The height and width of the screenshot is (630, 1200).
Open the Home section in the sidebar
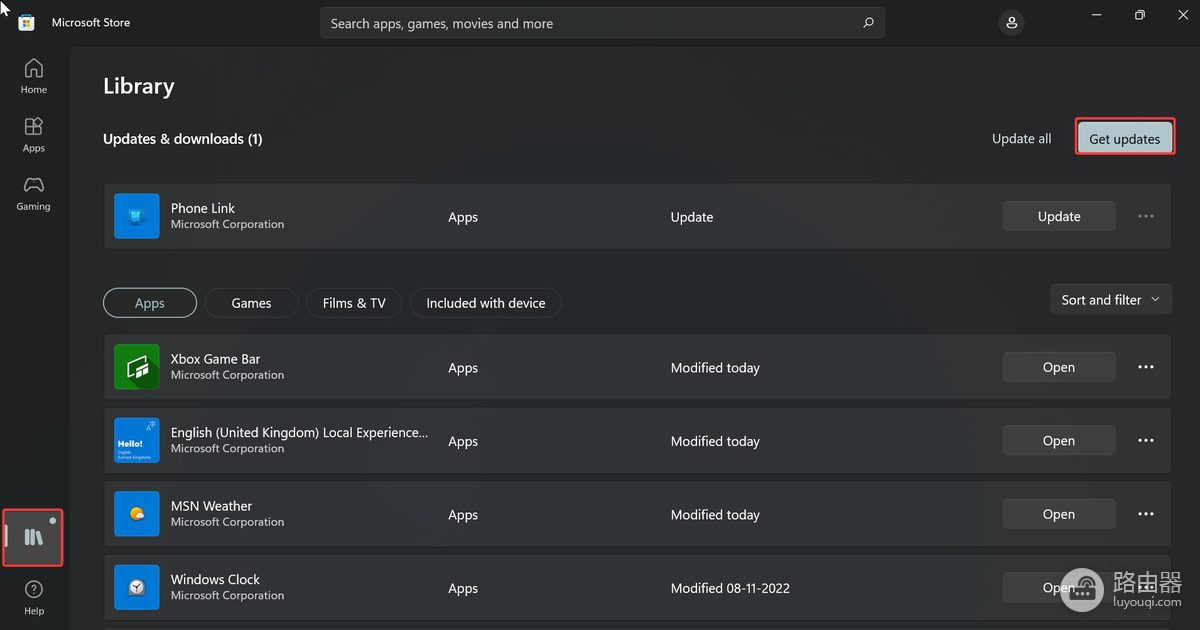33,76
